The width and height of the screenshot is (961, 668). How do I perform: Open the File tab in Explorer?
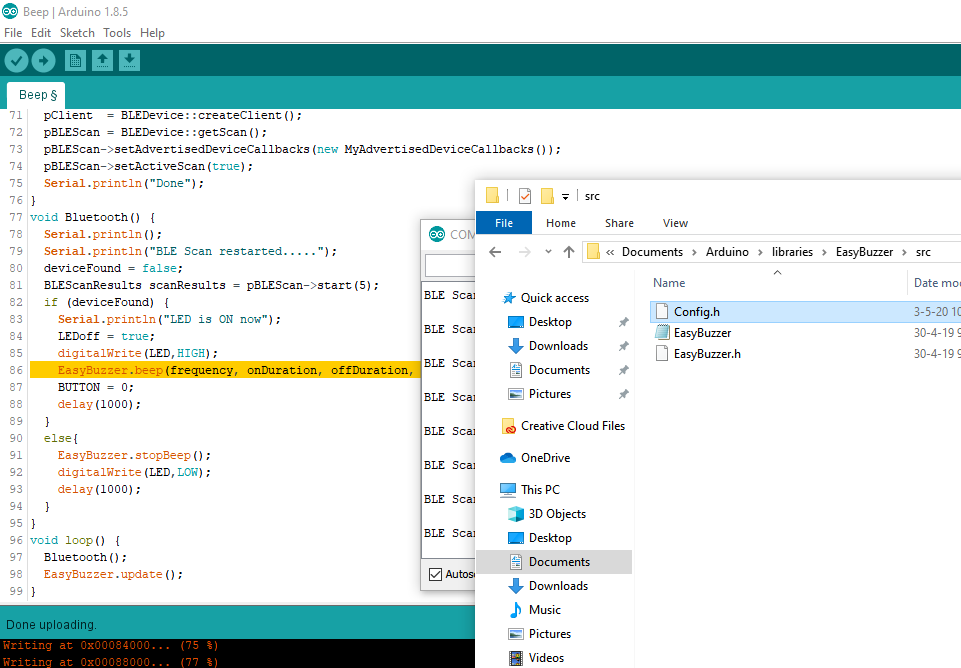tap(504, 223)
